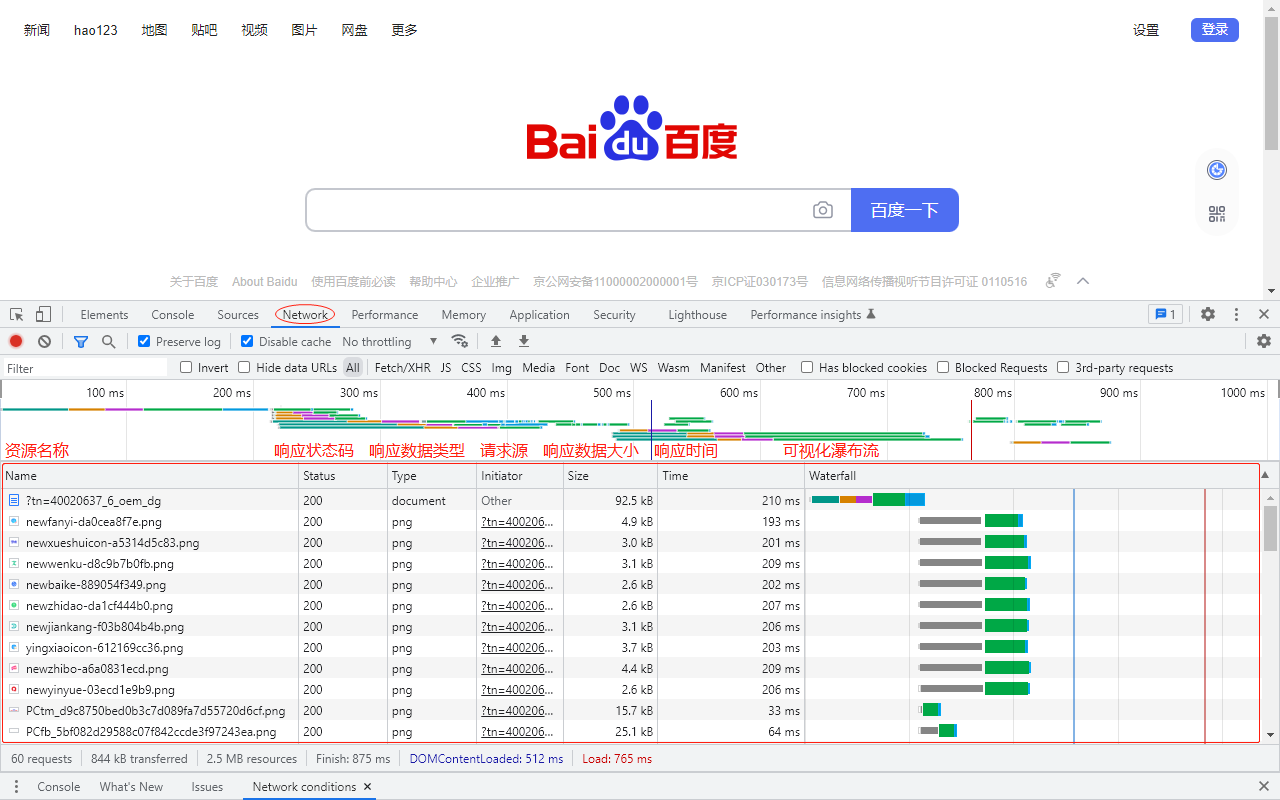The width and height of the screenshot is (1280, 800).
Task: Activate the inspect element picker icon
Action: coord(17,314)
